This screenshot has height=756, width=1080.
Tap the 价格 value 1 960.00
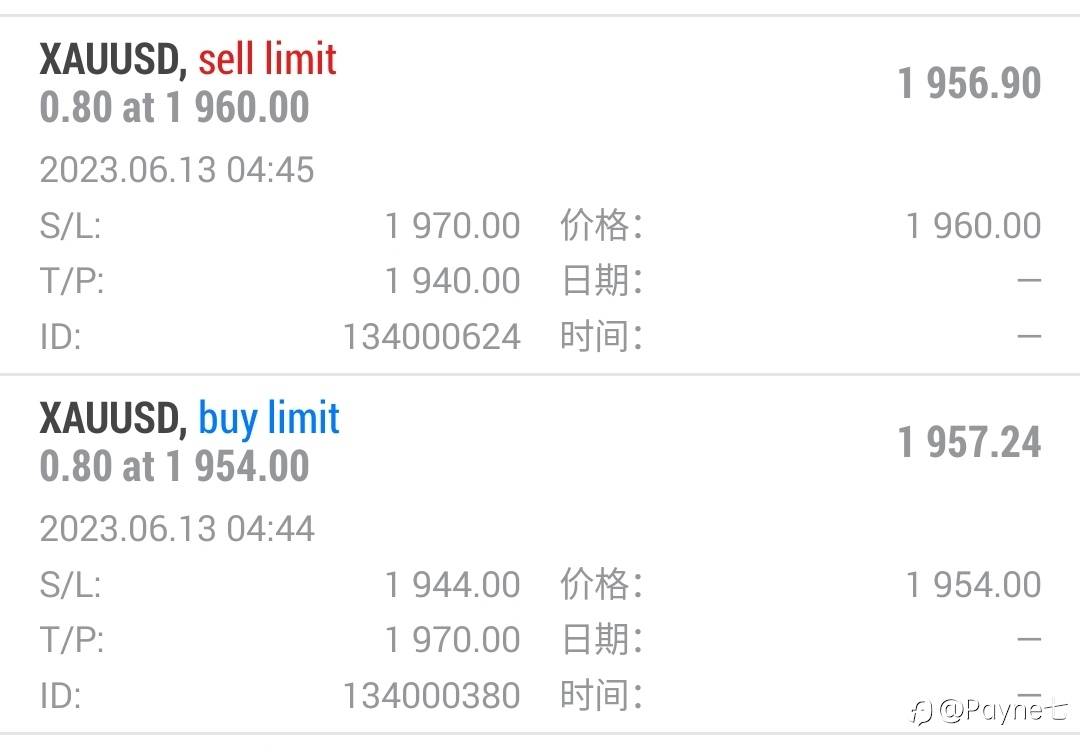point(973,226)
